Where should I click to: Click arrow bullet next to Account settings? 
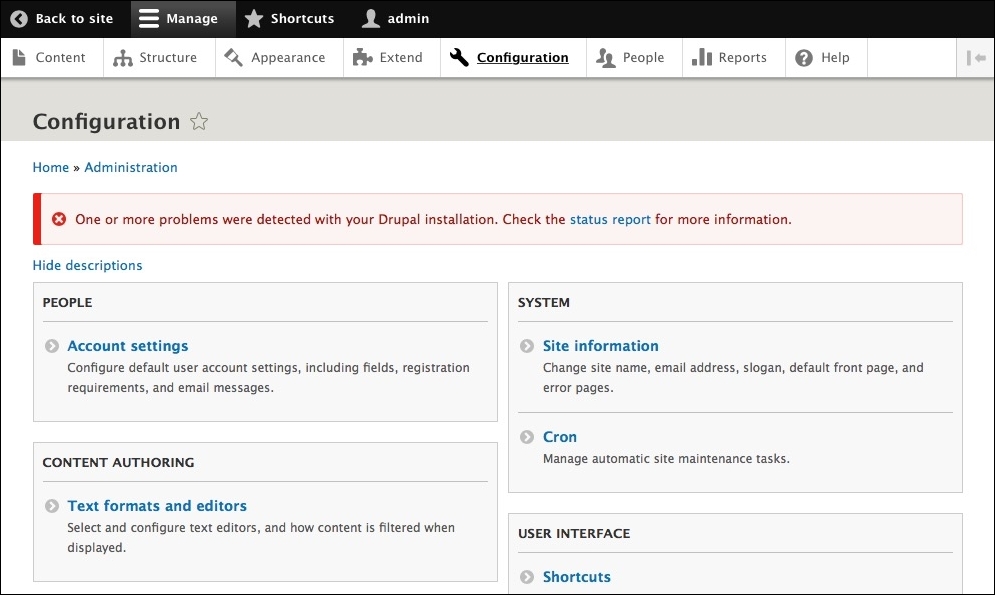pos(51,346)
